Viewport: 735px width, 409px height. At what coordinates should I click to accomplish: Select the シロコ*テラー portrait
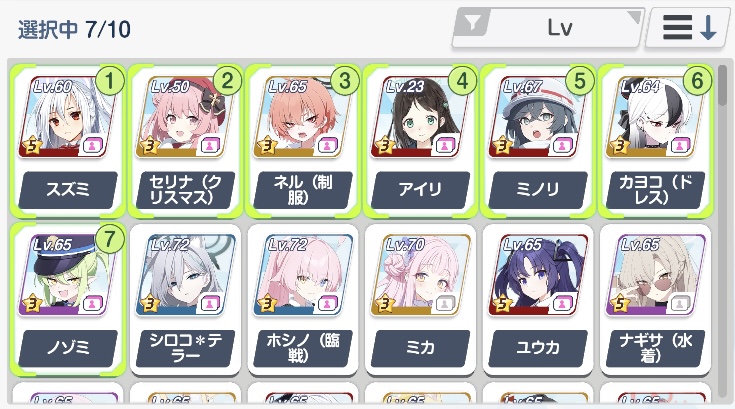tap(185, 275)
